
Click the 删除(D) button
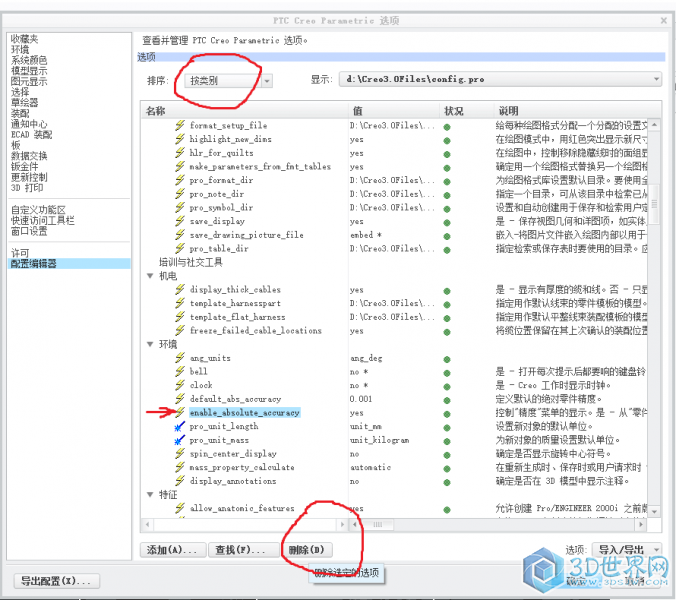307,550
